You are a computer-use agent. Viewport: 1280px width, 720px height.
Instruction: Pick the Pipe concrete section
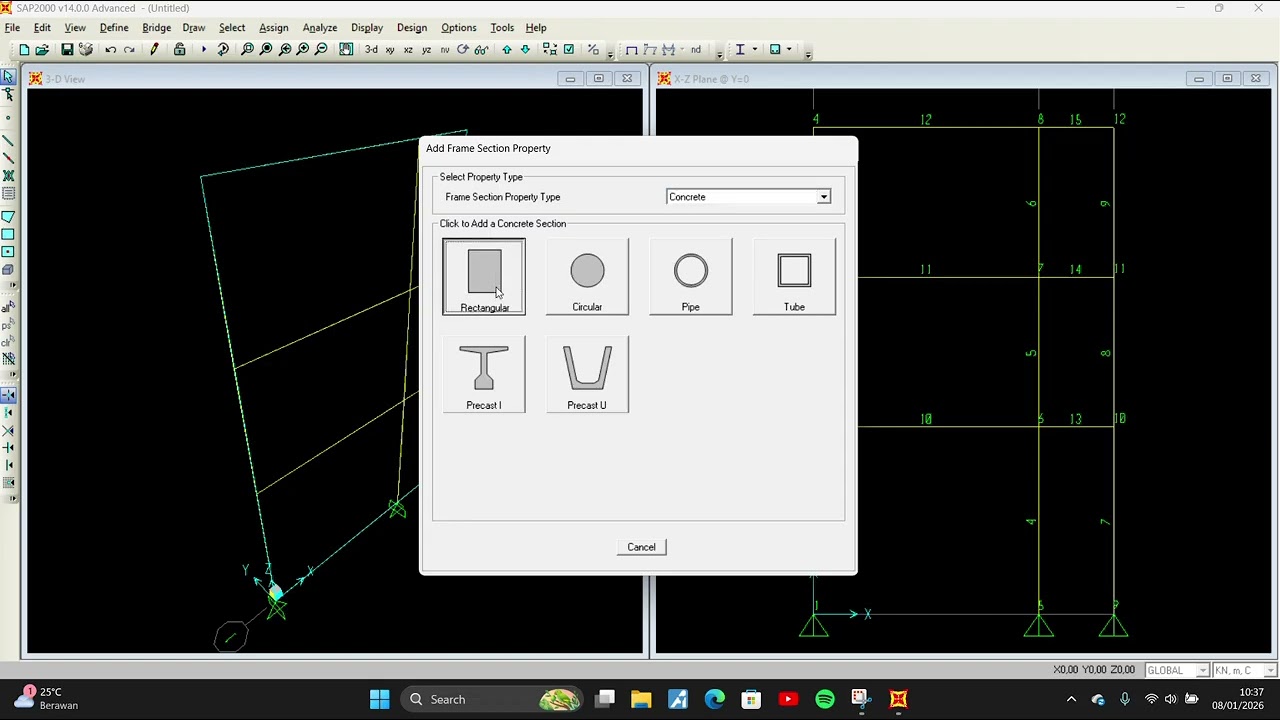pyautogui.click(x=690, y=277)
